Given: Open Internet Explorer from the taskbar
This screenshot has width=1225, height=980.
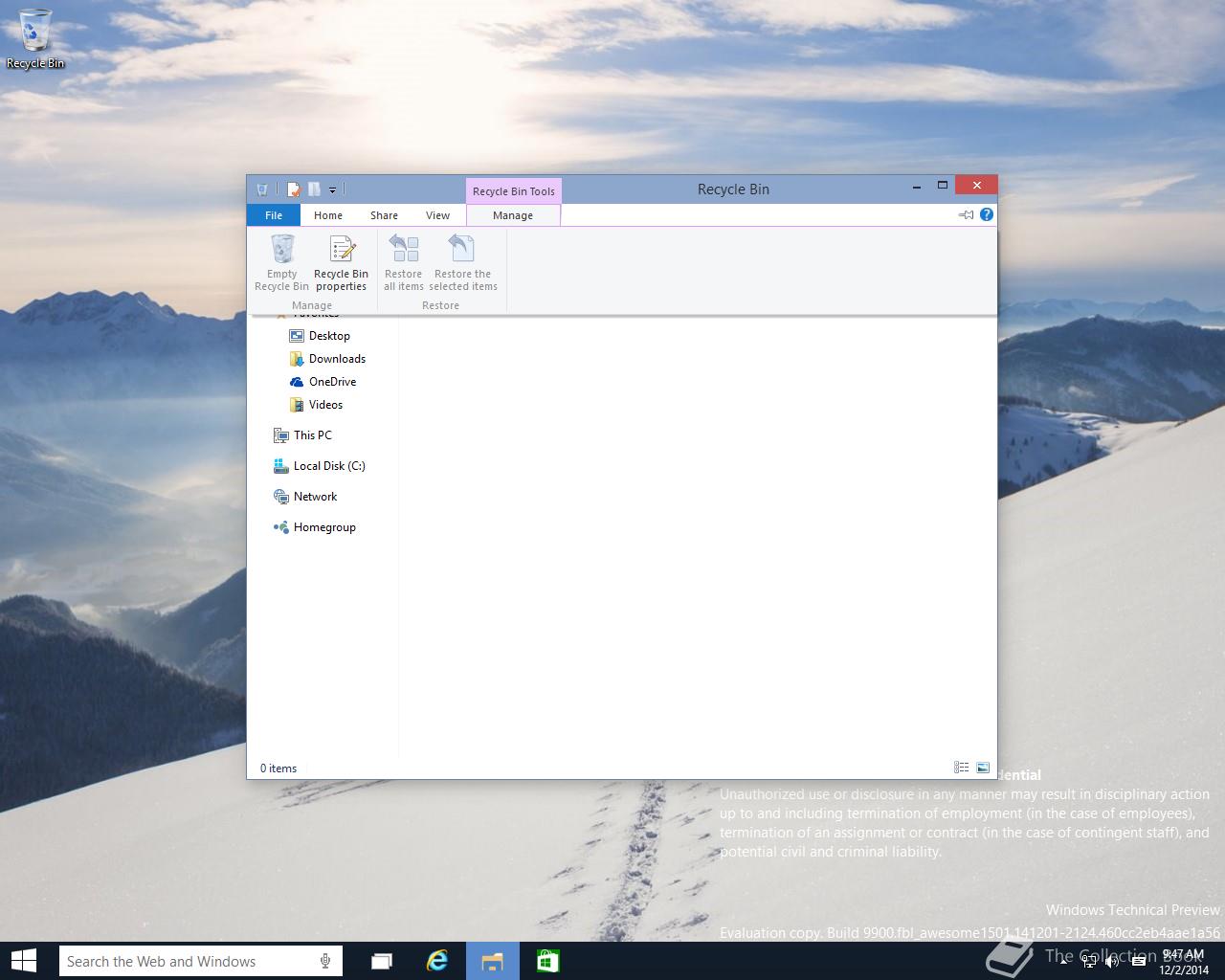Looking at the screenshot, I should pos(437,961).
